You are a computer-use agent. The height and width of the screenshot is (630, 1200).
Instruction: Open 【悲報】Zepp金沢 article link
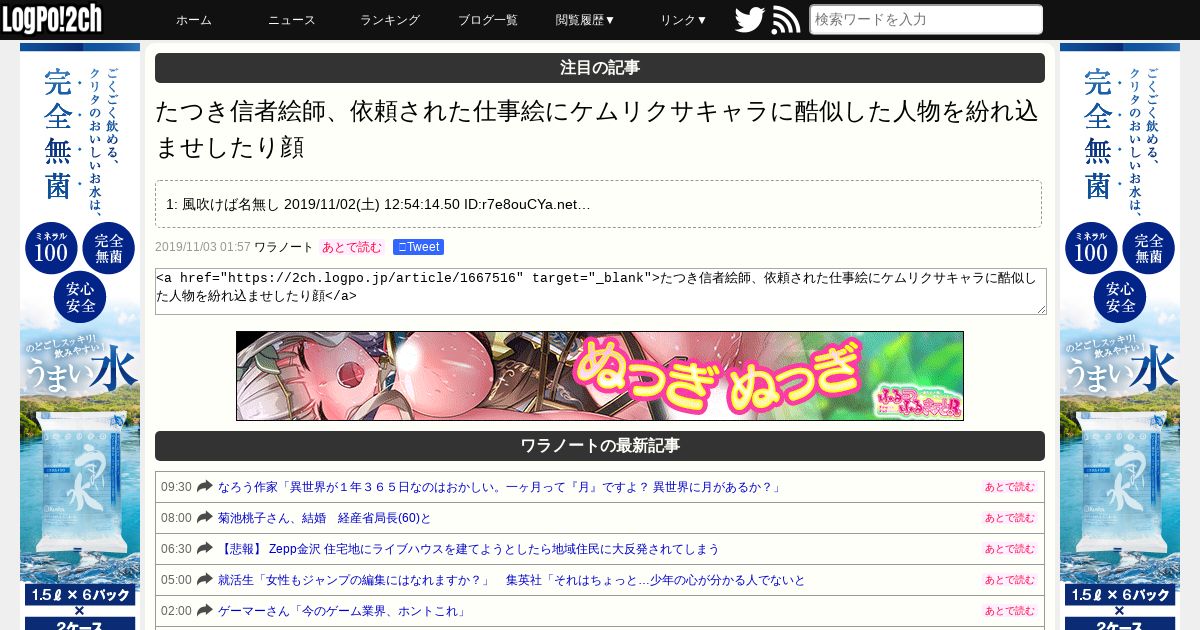coord(469,549)
